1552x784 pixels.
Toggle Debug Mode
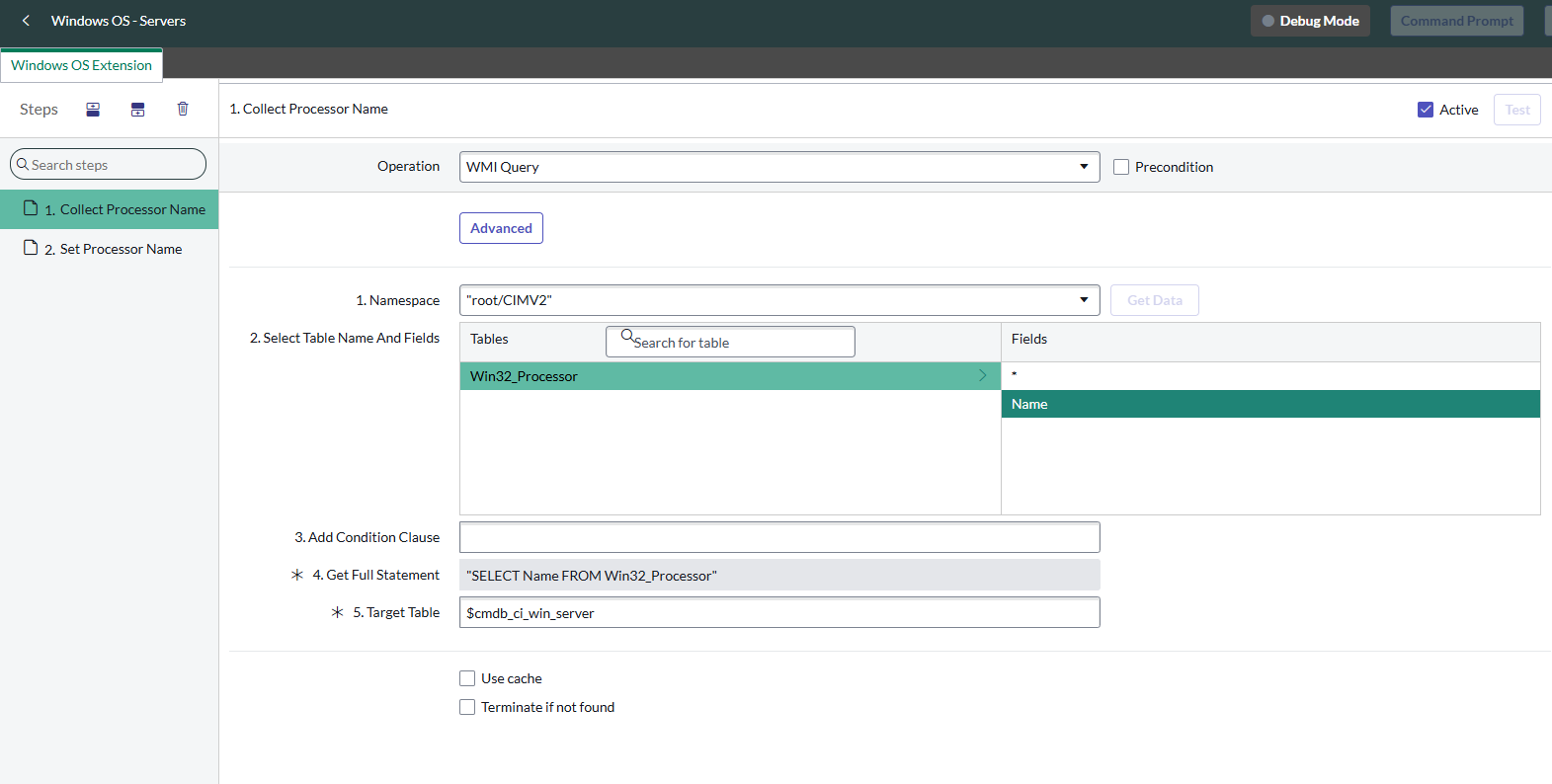point(1310,21)
